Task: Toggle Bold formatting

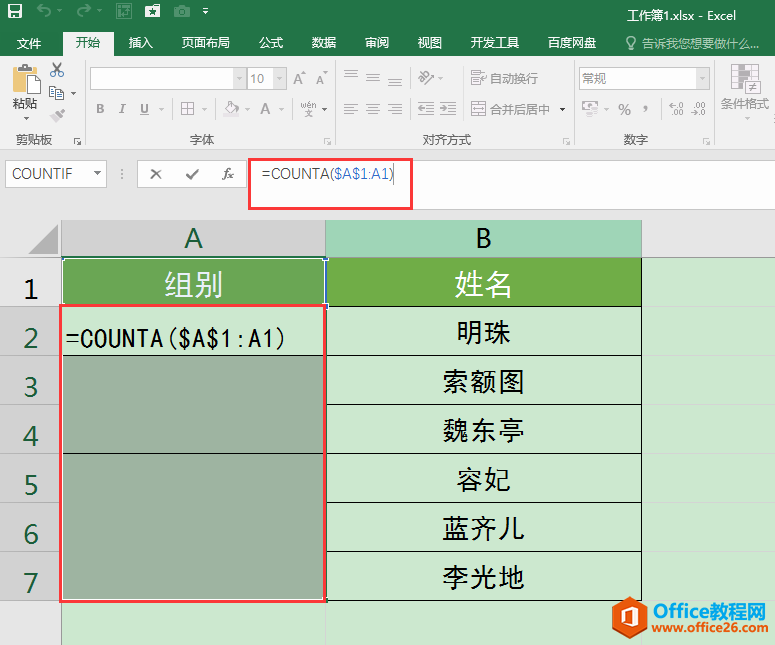Action: (100, 109)
